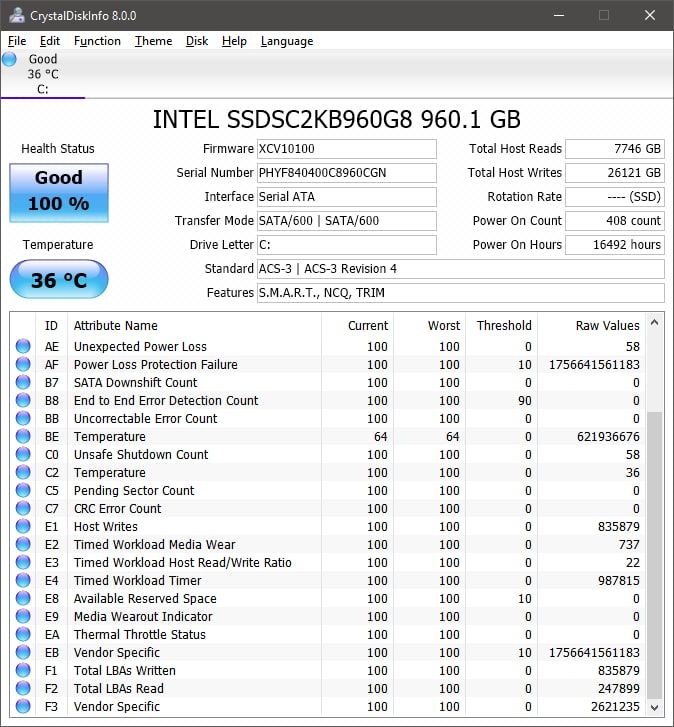Click the status orb for Unsafe Shutdown Count
This screenshot has height=727, width=674.
tap(23, 454)
